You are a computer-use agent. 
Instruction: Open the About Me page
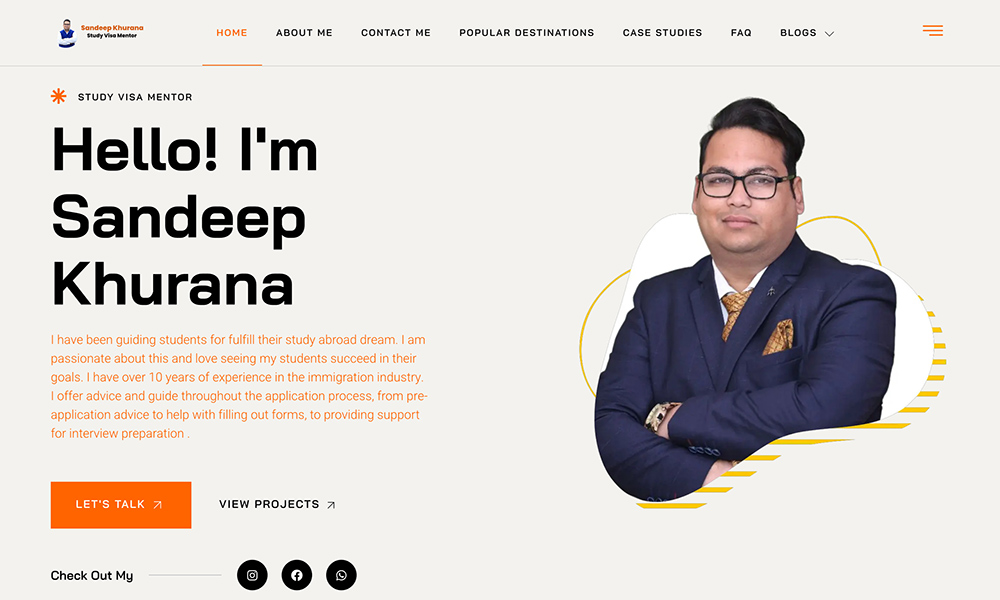(304, 33)
